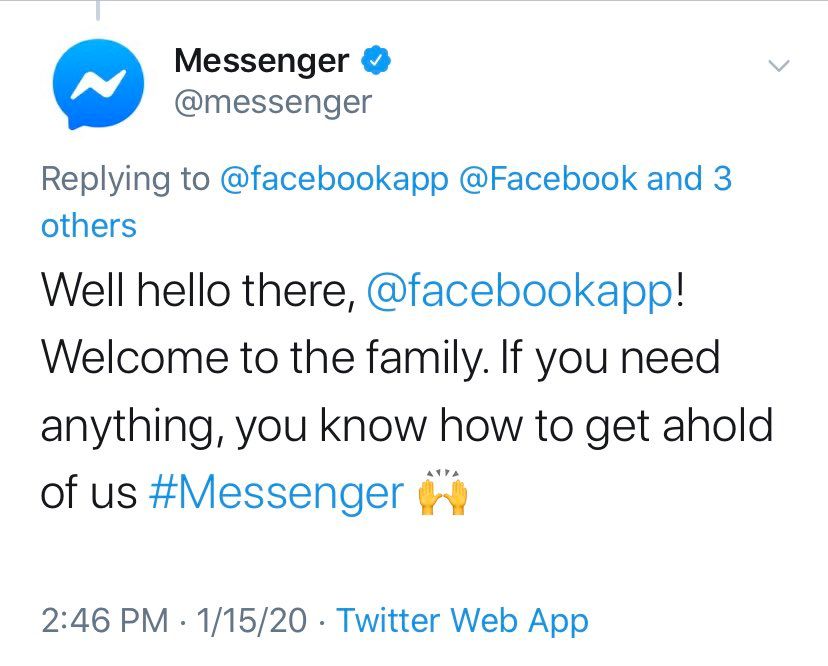
Task: Open the #Messenger hashtag
Action: (x=275, y=493)
